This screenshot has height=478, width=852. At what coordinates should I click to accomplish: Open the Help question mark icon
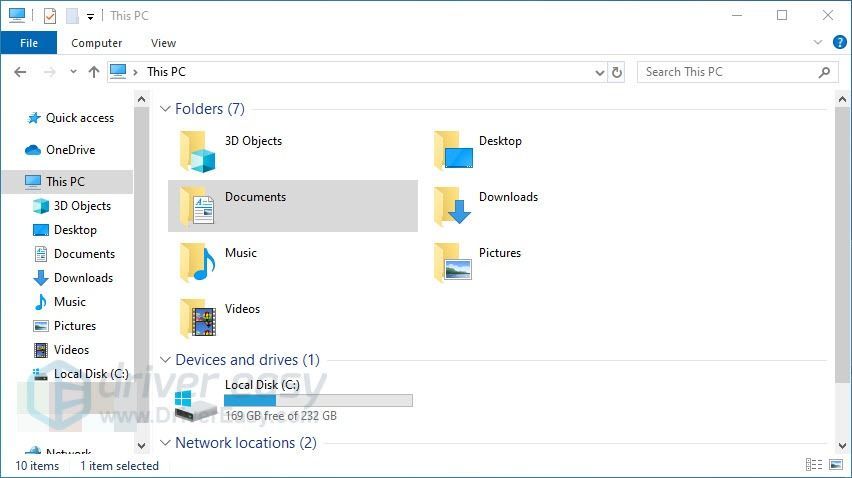[x=840, y=42]
